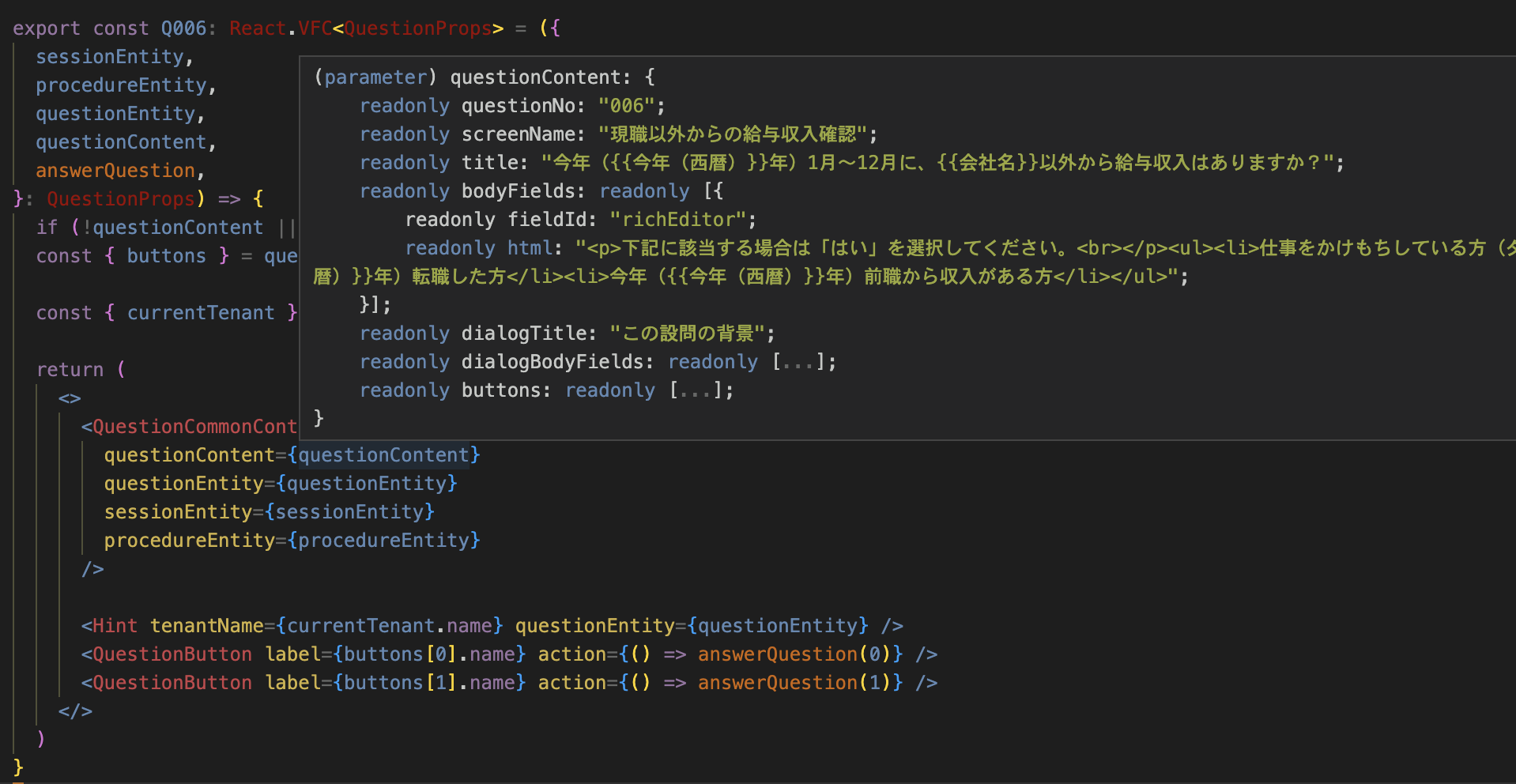The height and width of the screenshot is (784, 1516).
Task: Select the answerQuestion prop in destructuring
Action: click(115, 170)
